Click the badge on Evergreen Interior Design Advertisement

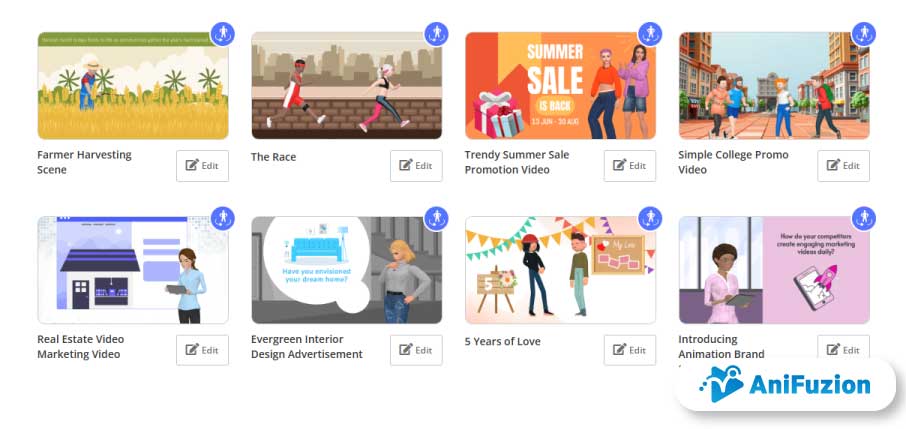pyautogui.click(x=436, y=219)
